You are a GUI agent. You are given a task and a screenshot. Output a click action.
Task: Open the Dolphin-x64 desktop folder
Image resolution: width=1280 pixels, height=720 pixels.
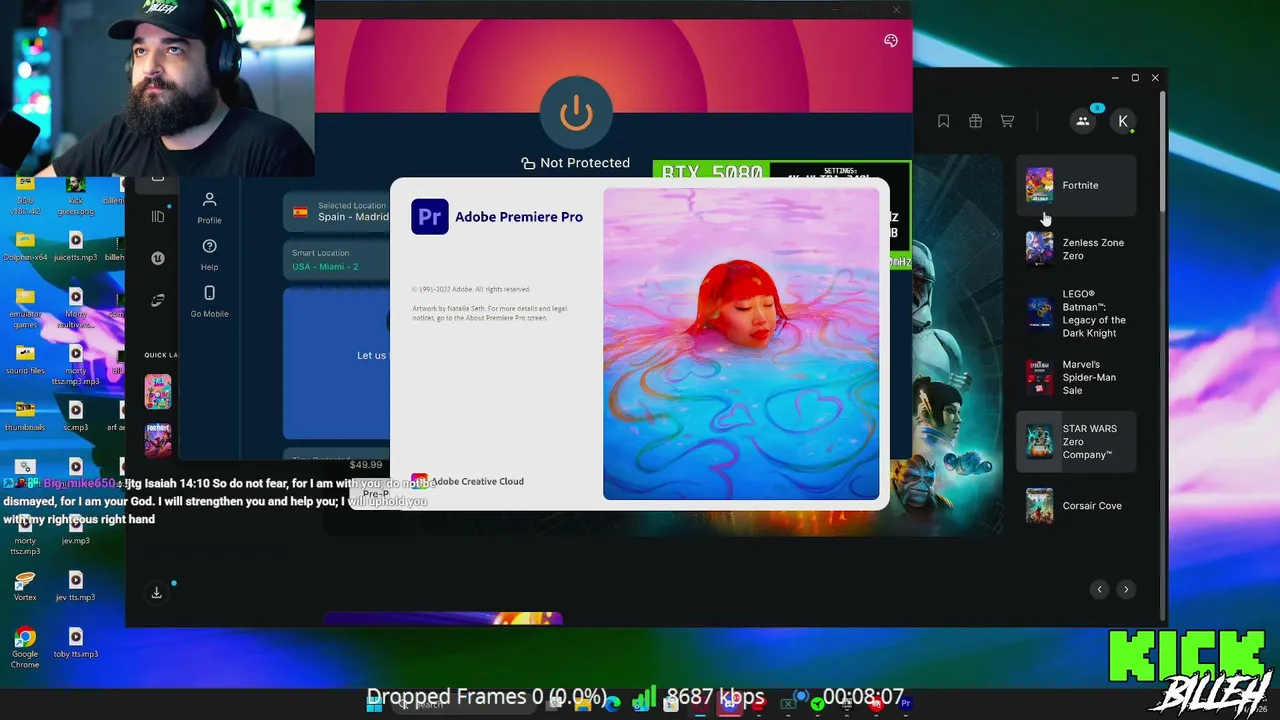click(25, 246)
